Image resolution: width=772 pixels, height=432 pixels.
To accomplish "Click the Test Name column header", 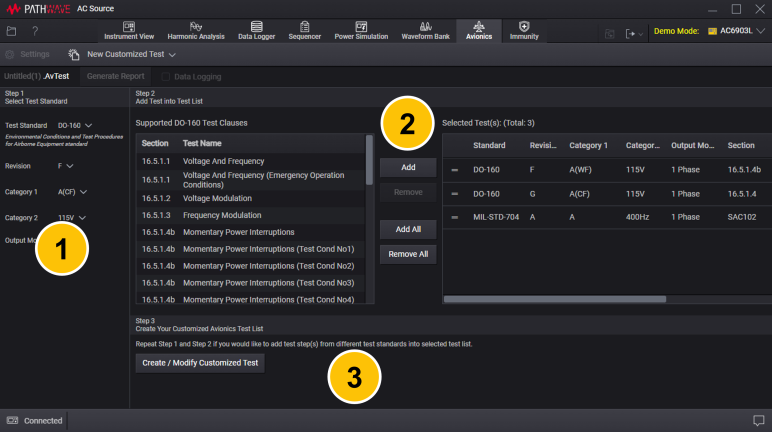I will tap(202, 143).
